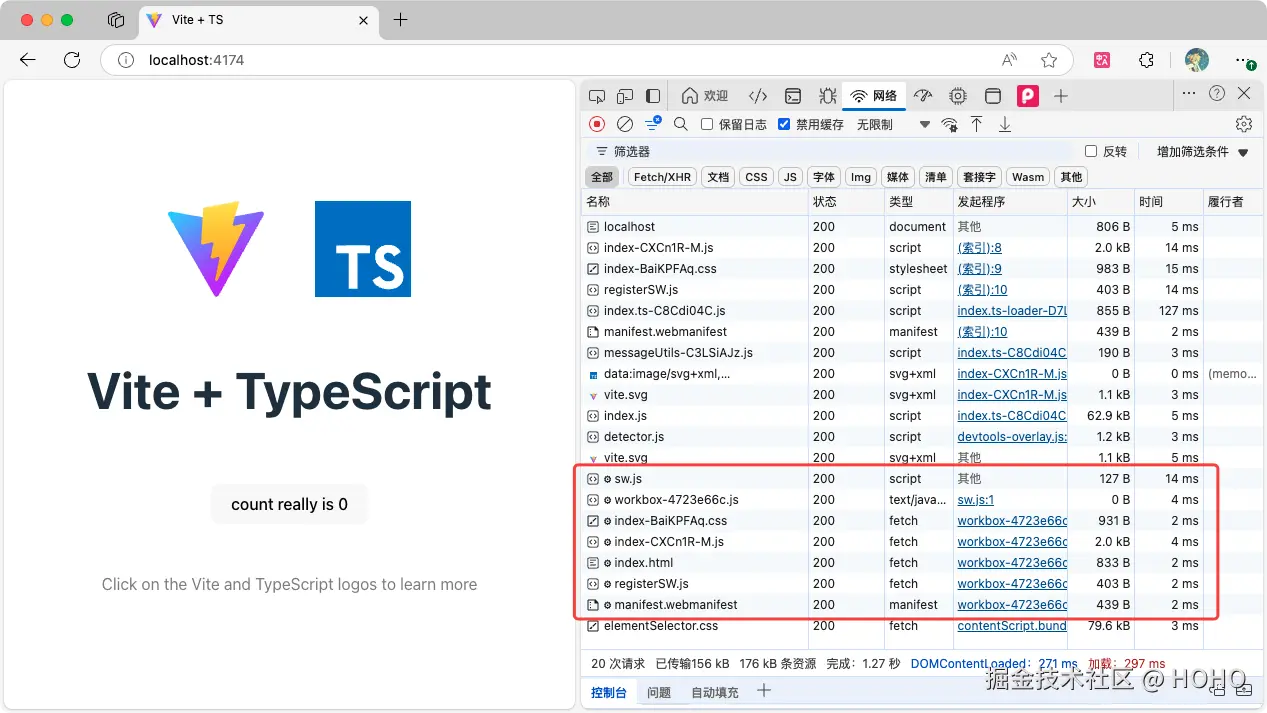Filter requests by CSS
The height and width of the screenshot is (713, 1267).
pos(757,177)
